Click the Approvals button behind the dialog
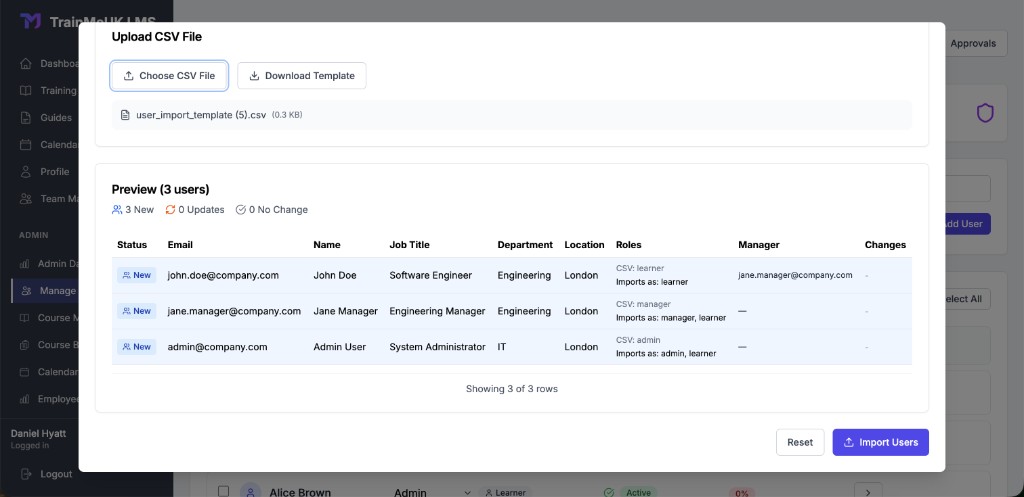Image resolution: width=1024 pixels, height=497 pixels. 973,43
